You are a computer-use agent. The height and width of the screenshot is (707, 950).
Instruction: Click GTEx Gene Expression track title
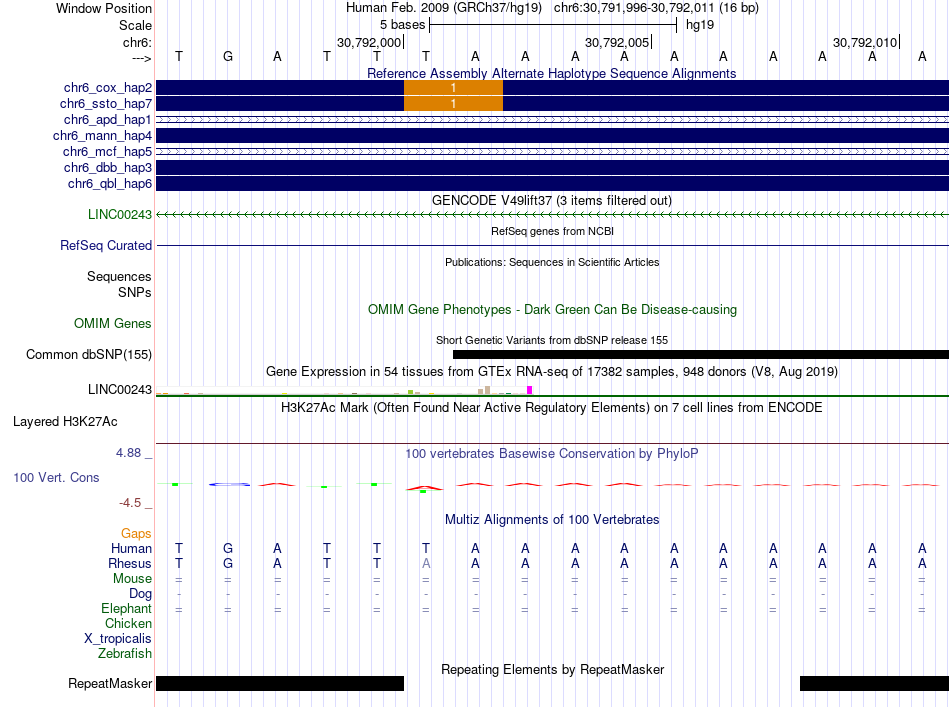click(551, 371)
